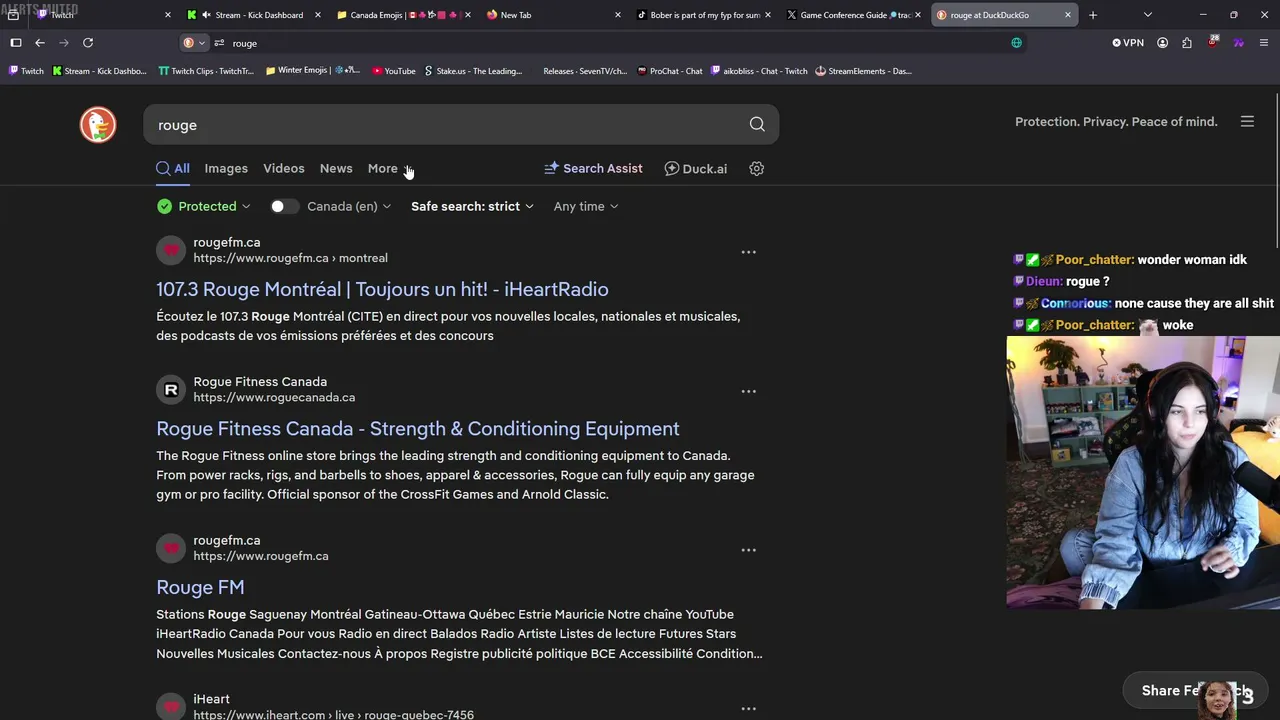Switch to Game Conference Guide tab
The image size is (1280, 720).
pos(853,15)
